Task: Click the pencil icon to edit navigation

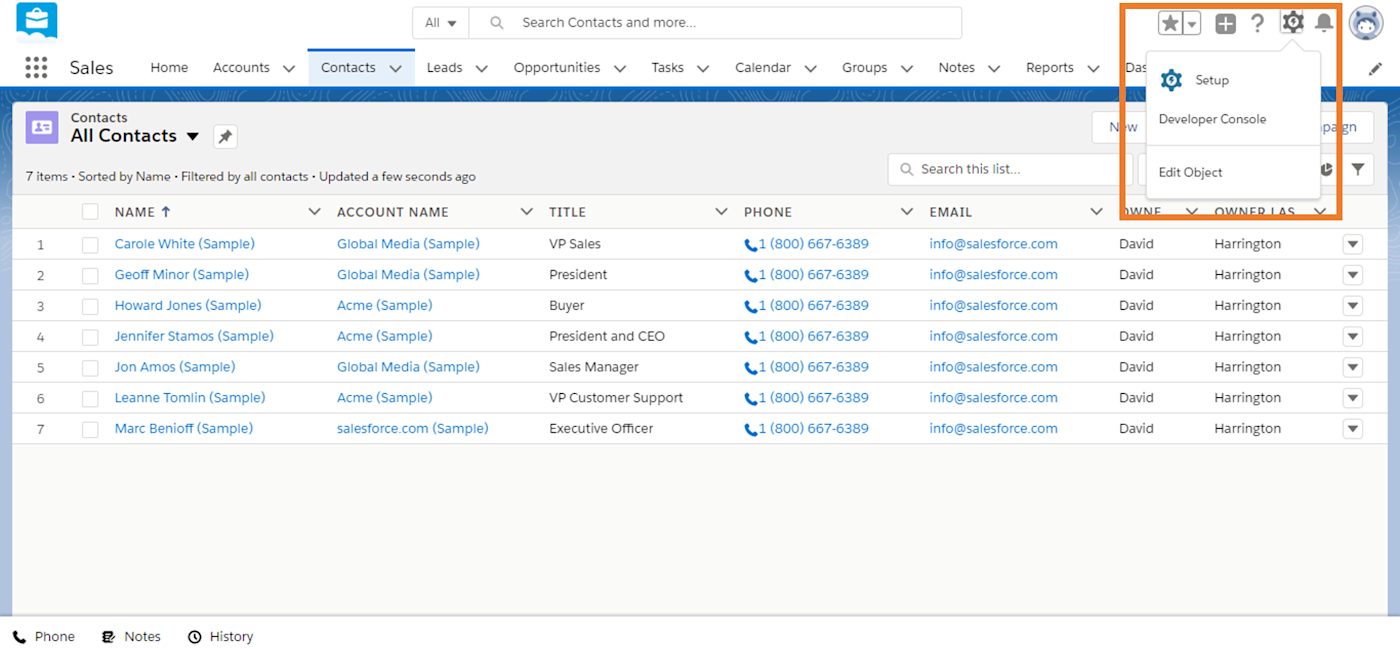Action: click(1376, 69)
